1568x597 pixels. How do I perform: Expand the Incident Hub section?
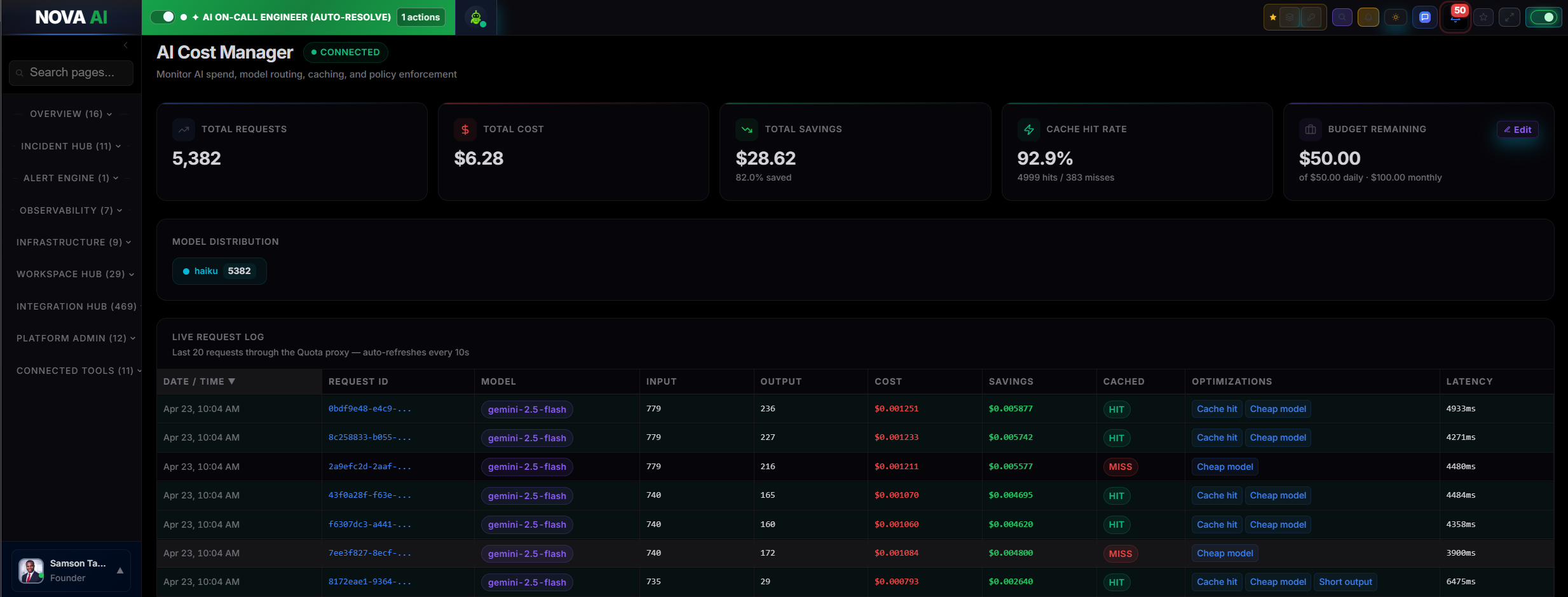(71, 146)
